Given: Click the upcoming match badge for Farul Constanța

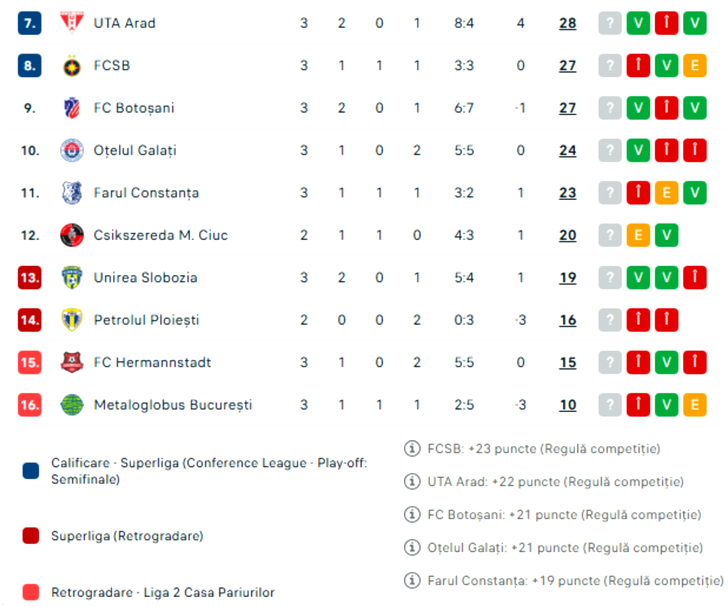Looking at the screenshot, I should coord(610,193).
